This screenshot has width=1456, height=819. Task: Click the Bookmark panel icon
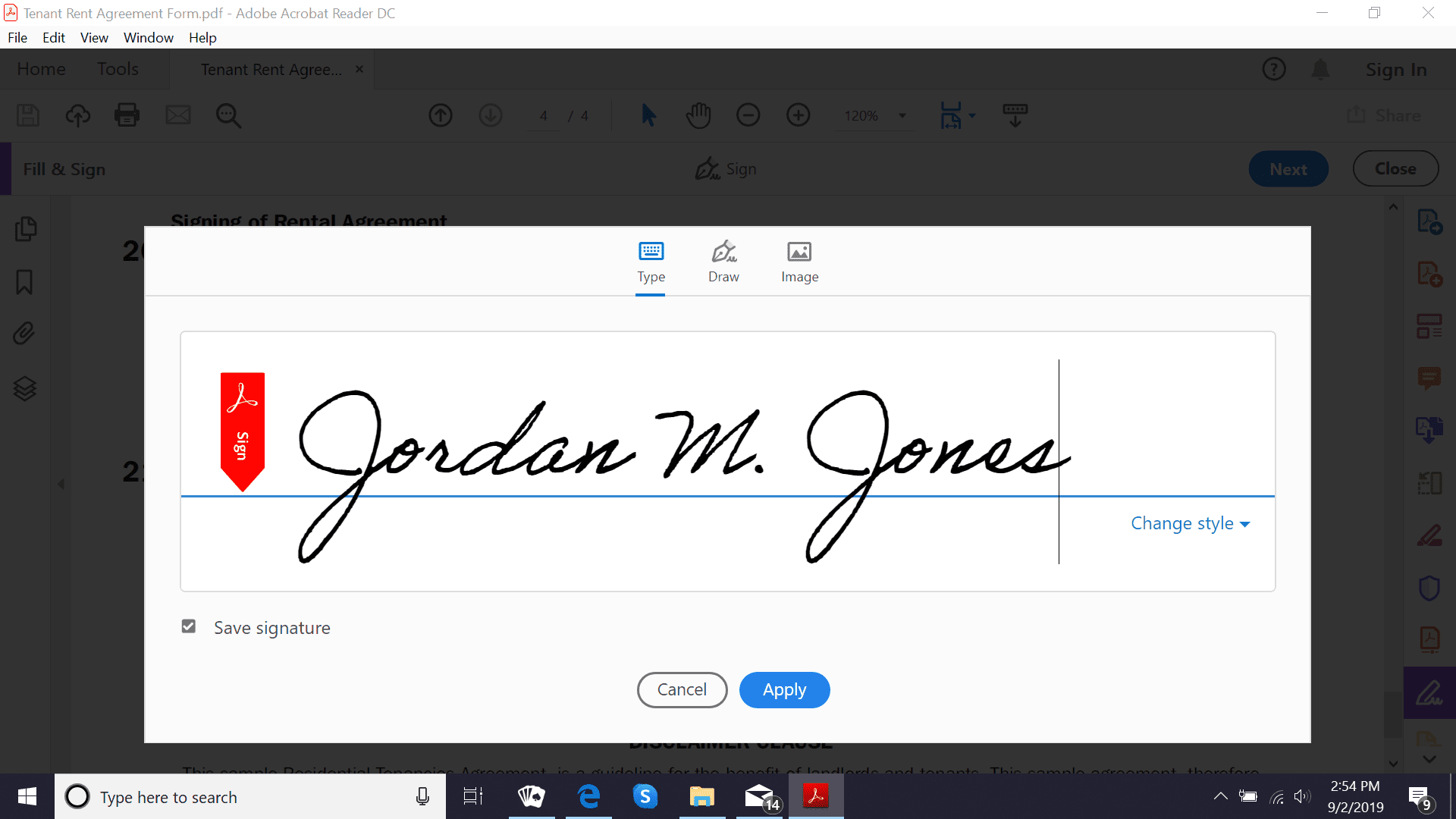pyautogui.click(x=29, y=282)
